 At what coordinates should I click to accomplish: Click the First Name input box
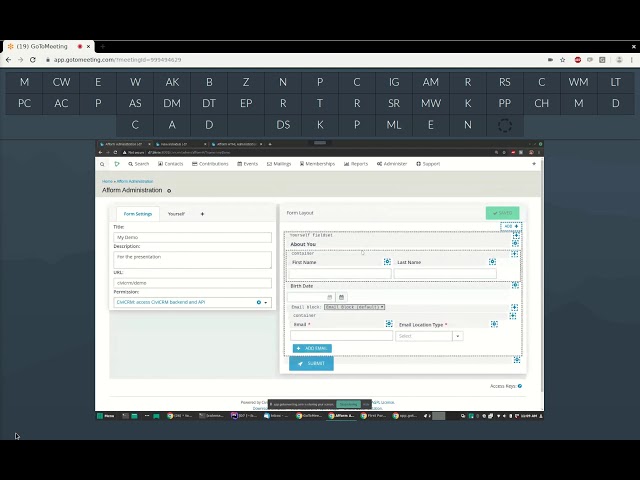click(x=340, y=273)
